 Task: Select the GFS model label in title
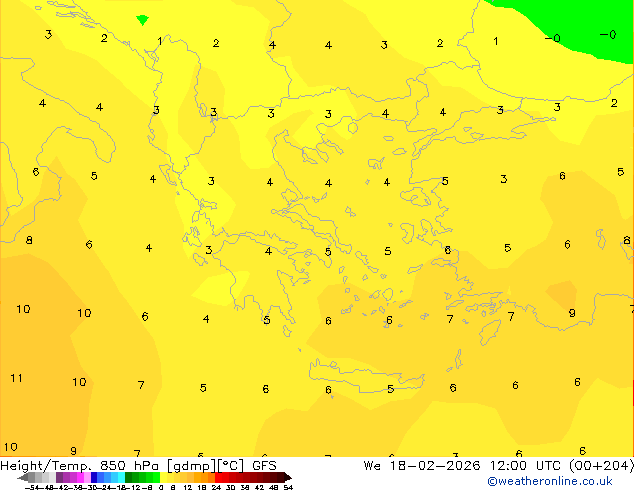[x=264, y=466]
